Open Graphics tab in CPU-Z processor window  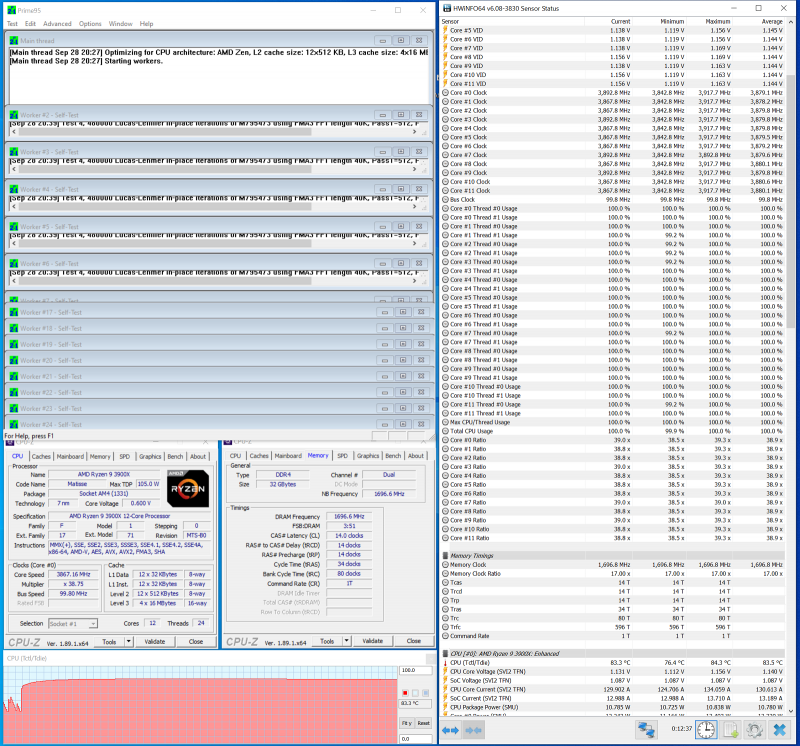[x=150, y=457]
